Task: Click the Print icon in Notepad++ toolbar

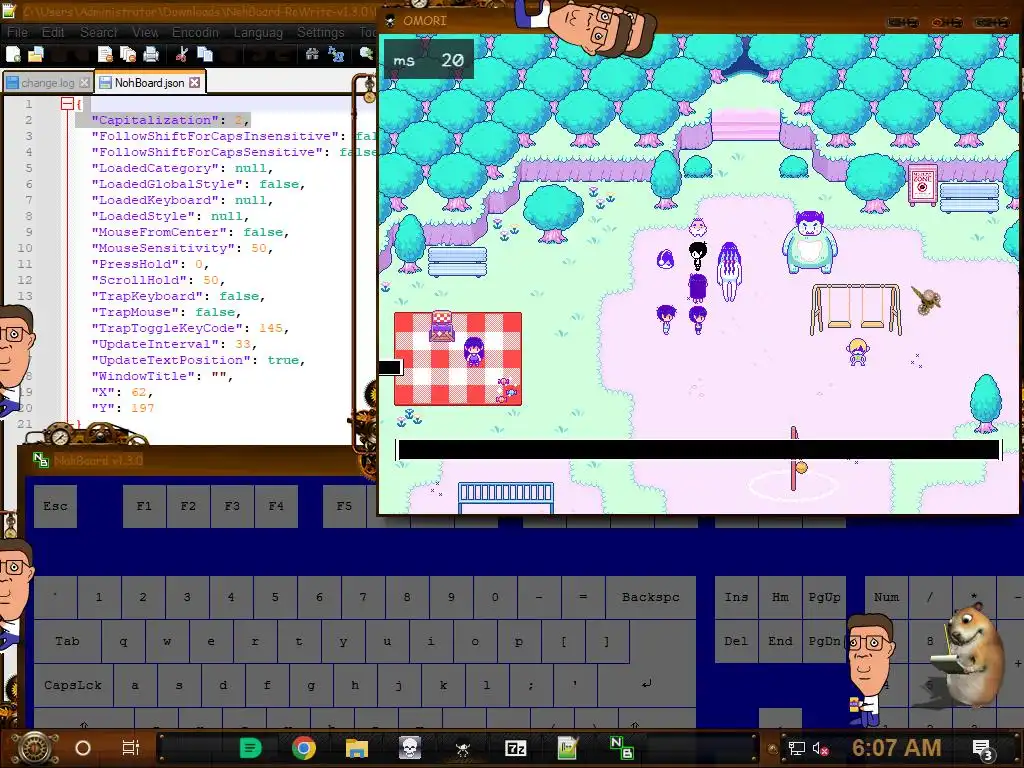Action: [151, 55]
